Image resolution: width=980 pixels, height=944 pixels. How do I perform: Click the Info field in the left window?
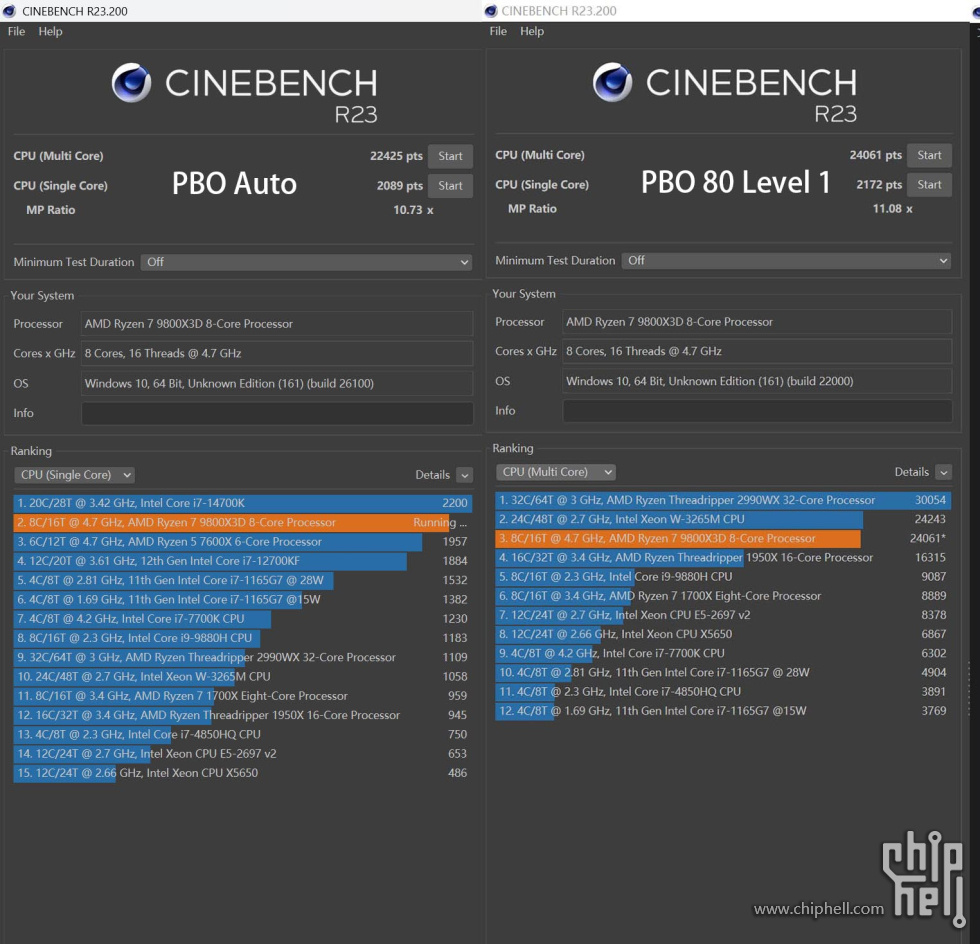click(277, 413)
